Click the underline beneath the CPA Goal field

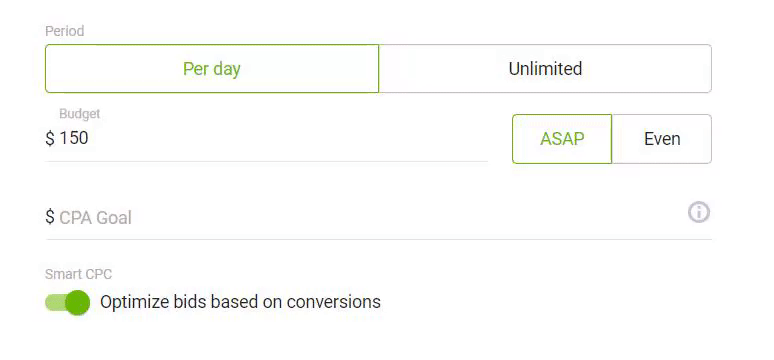click(379, 240)
